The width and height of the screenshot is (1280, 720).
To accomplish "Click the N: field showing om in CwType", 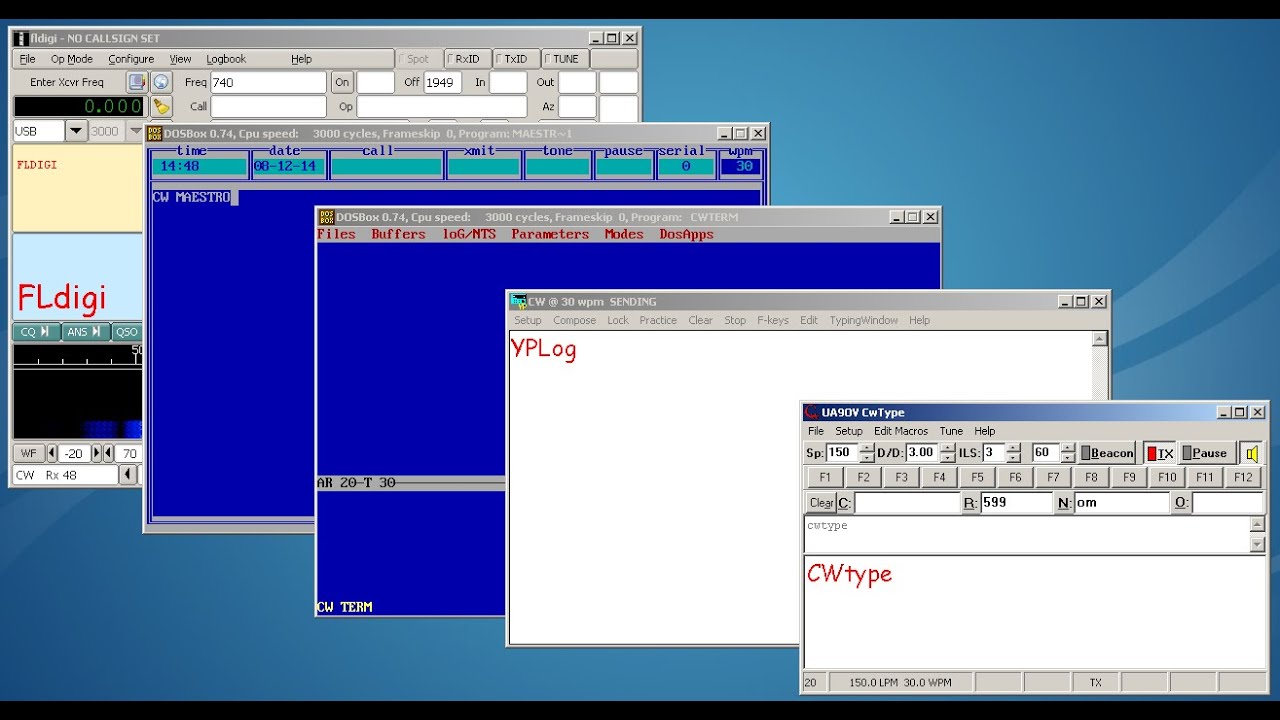I will click(1121, 503).
